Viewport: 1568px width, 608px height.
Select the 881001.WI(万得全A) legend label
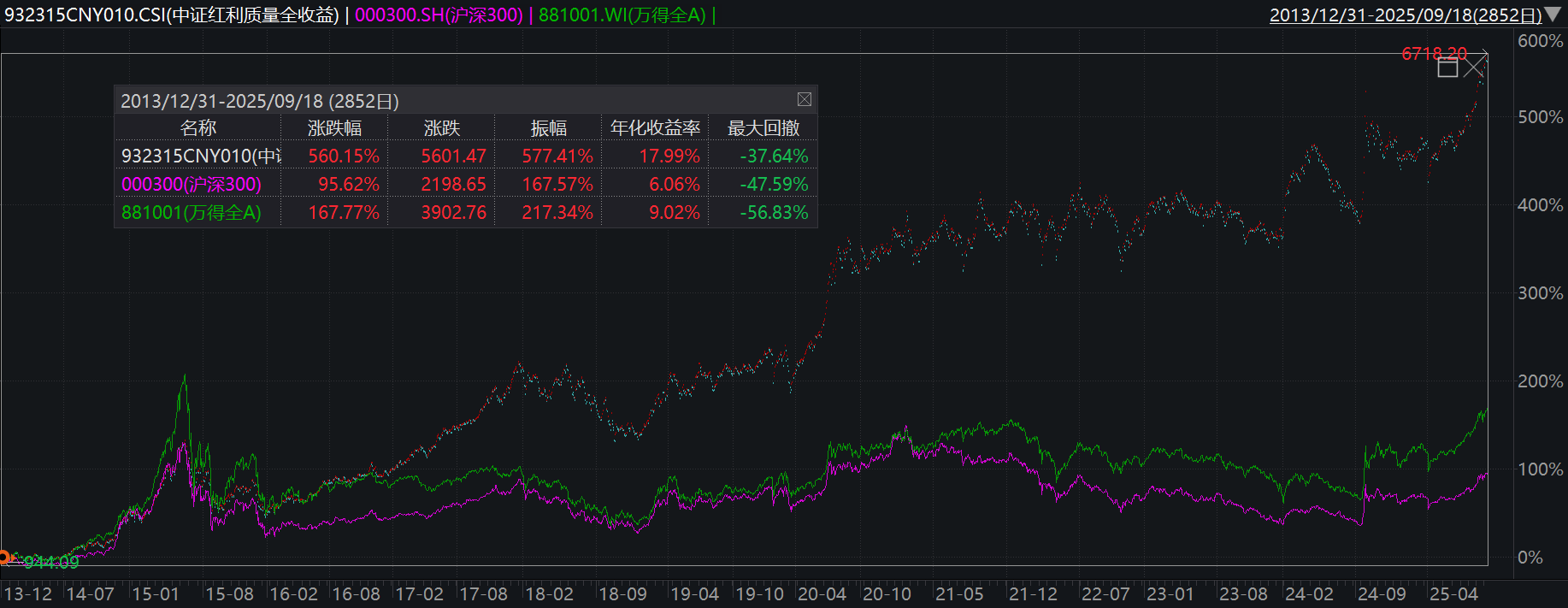coord(622,15)
